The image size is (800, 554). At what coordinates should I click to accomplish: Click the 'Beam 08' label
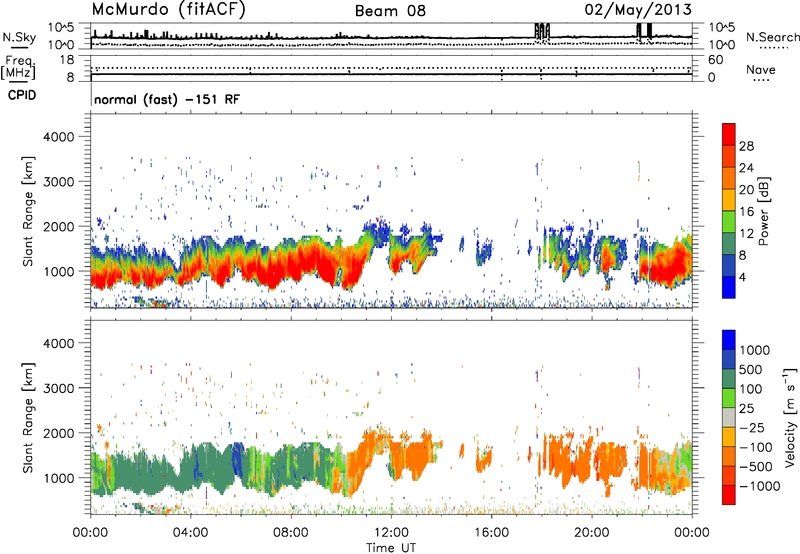pos(390,11)
